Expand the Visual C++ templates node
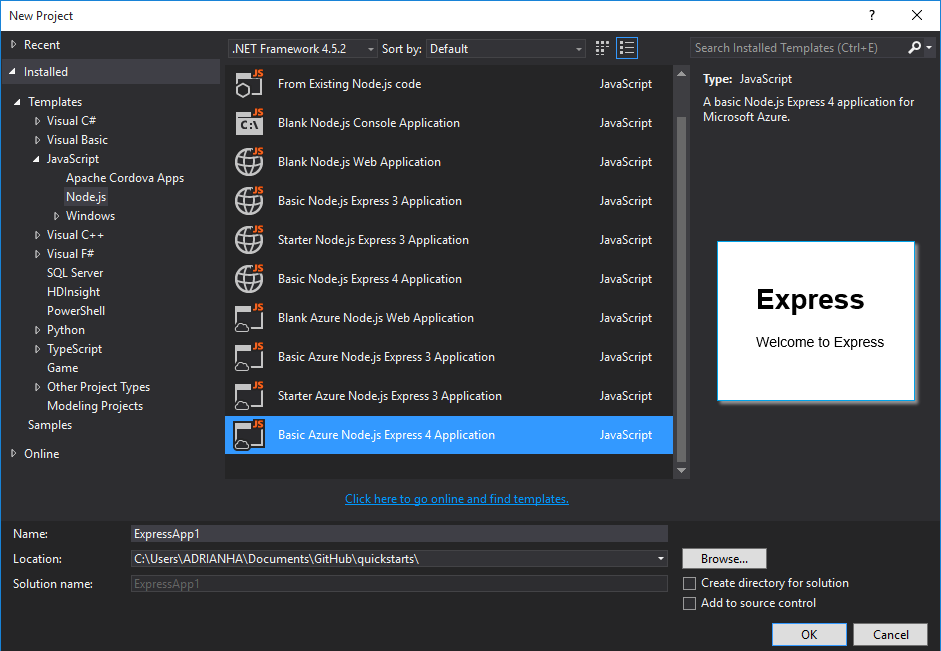This screenshot has width=941, height=651. [37, 234]
